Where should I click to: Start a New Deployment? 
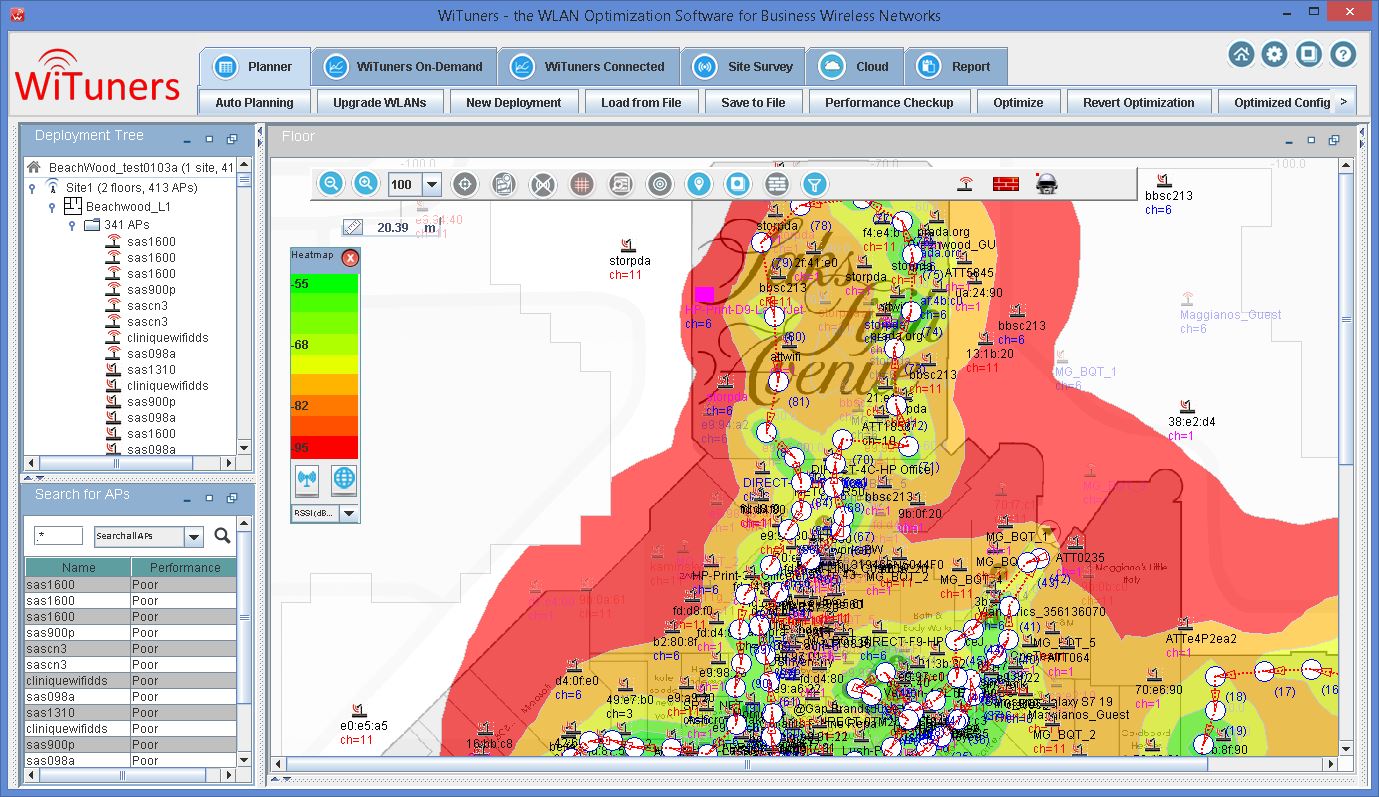coord(514,102)
